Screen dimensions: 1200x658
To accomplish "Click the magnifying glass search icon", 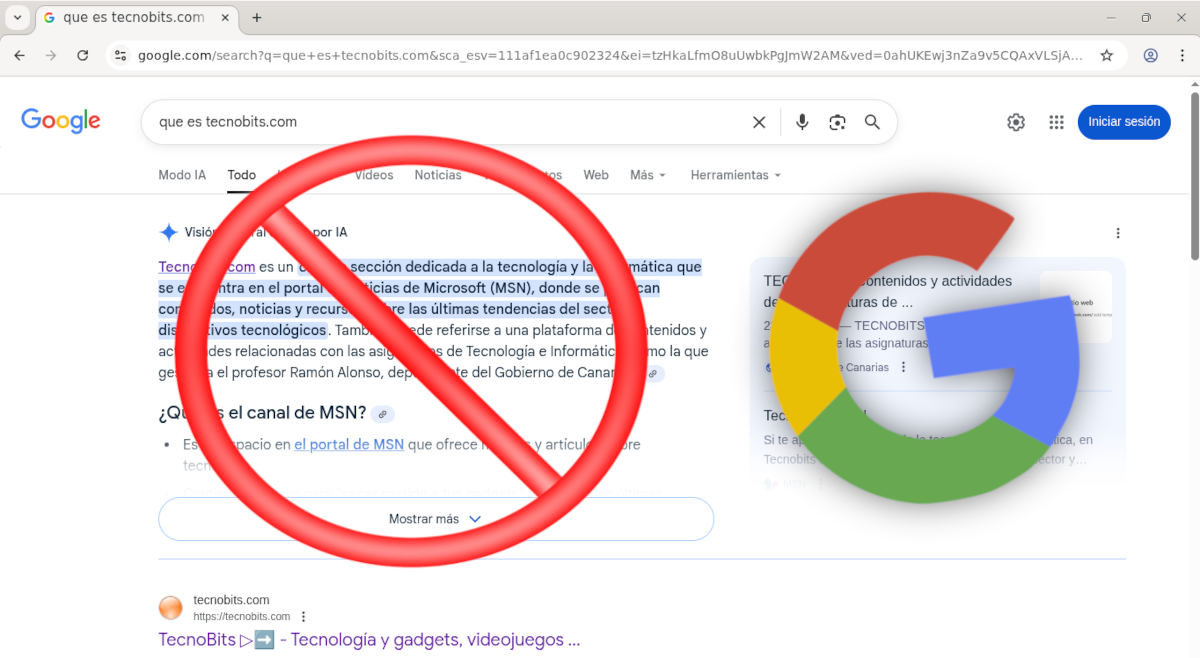I will pyautogui.click(x=872, y=122).
